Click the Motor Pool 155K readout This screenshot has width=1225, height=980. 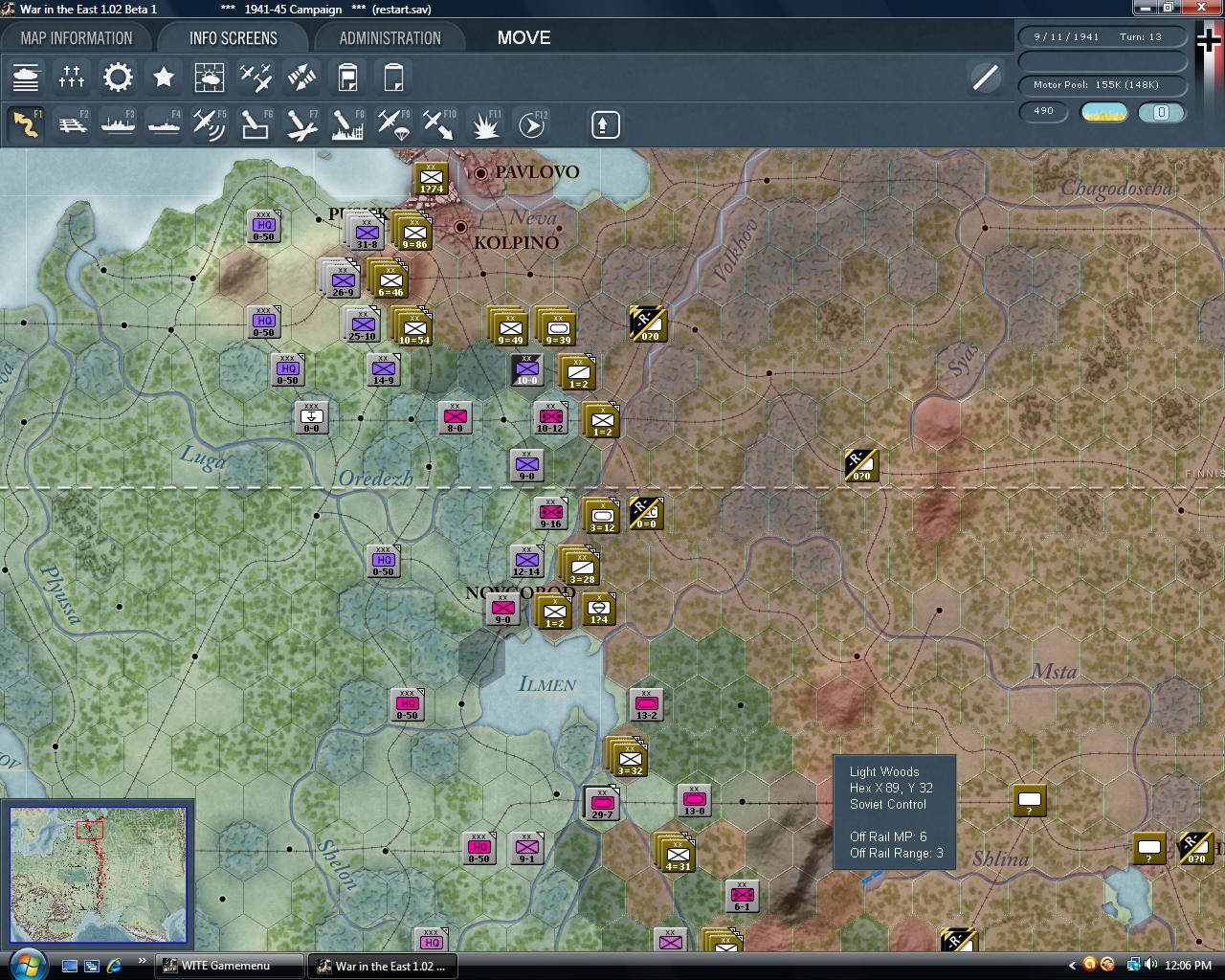tap(1102, 85)
